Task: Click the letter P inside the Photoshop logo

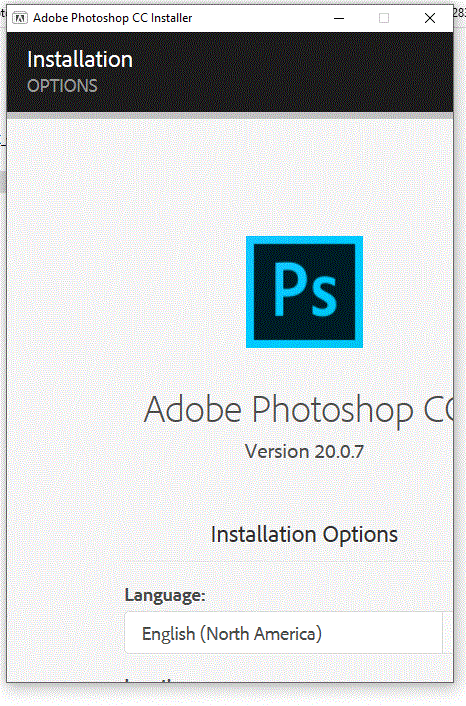Action: click(x=288, y=289)
